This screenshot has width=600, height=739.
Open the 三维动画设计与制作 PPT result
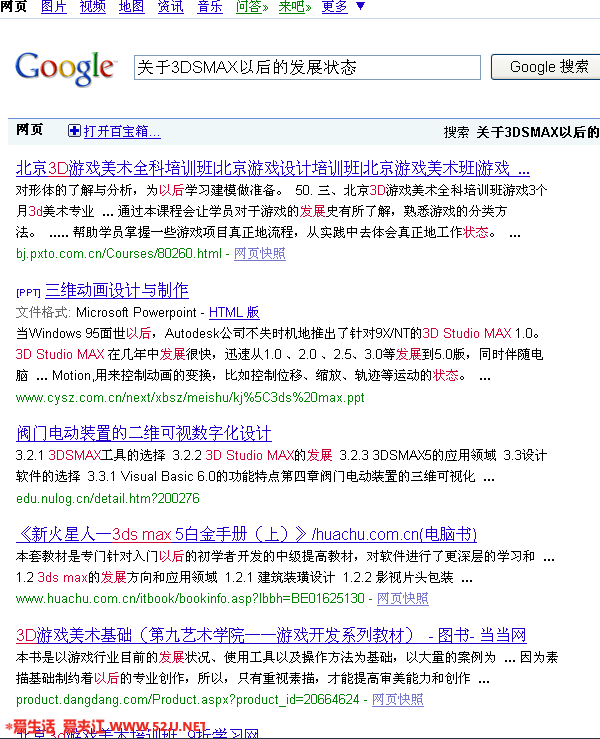click(x=117, y=290)
